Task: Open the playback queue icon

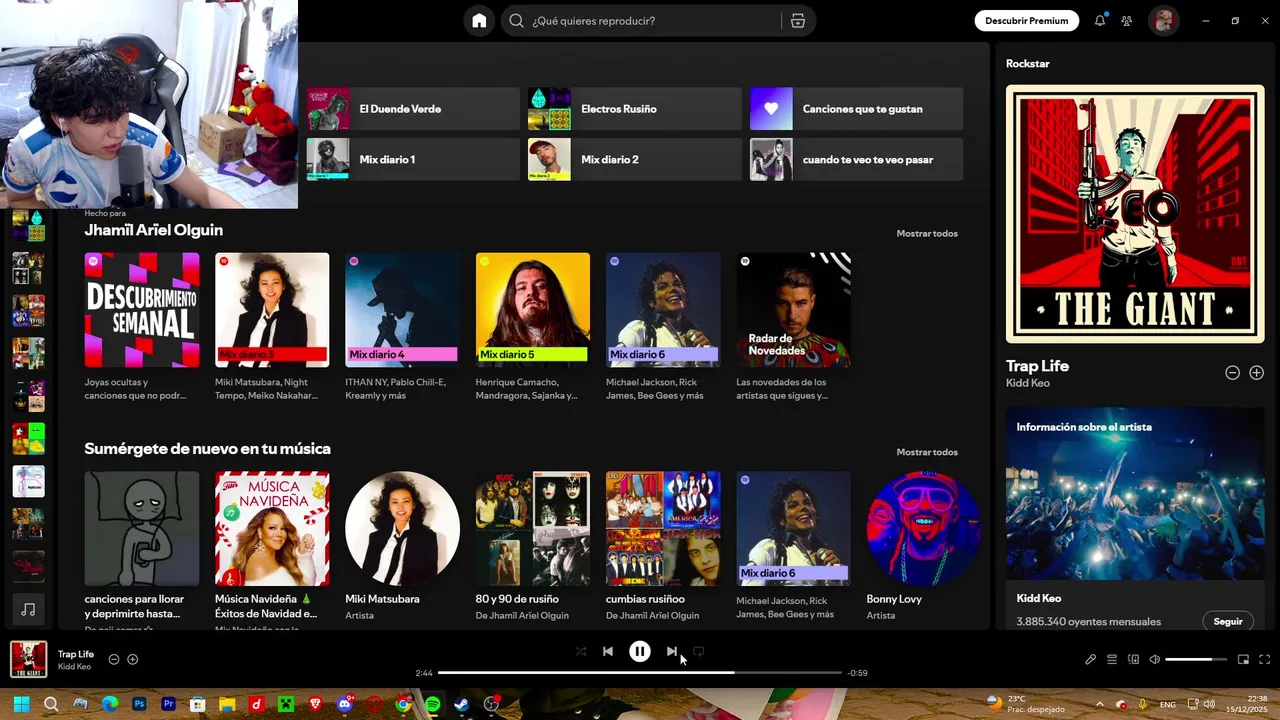Action: pos(1112,659)
